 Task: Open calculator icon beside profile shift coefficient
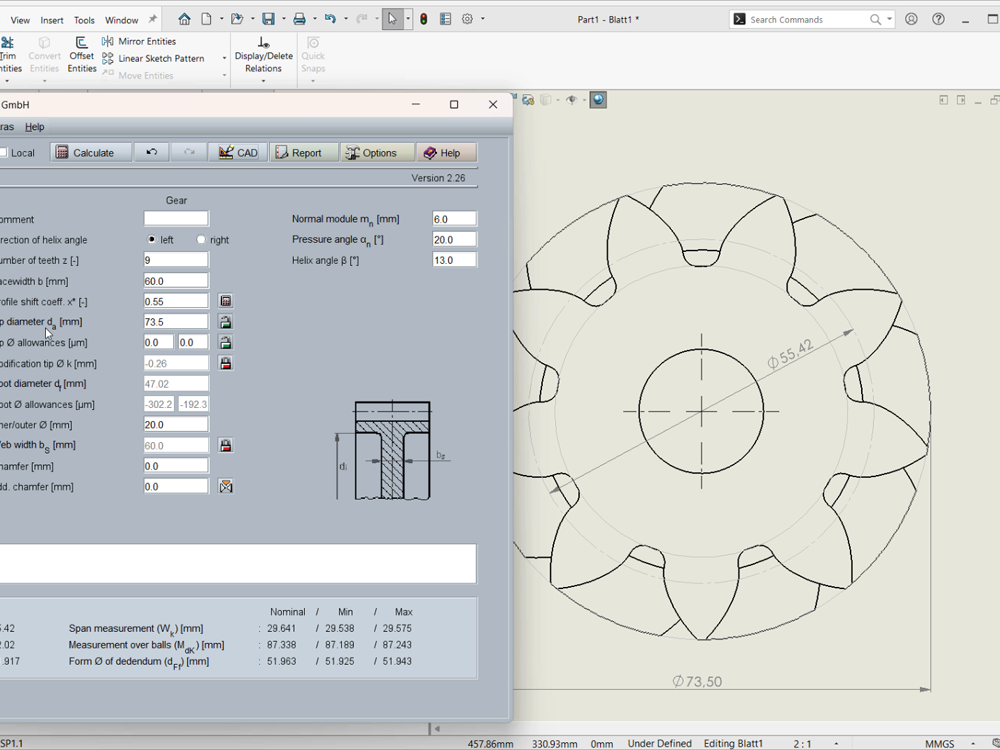click(226, 301)
